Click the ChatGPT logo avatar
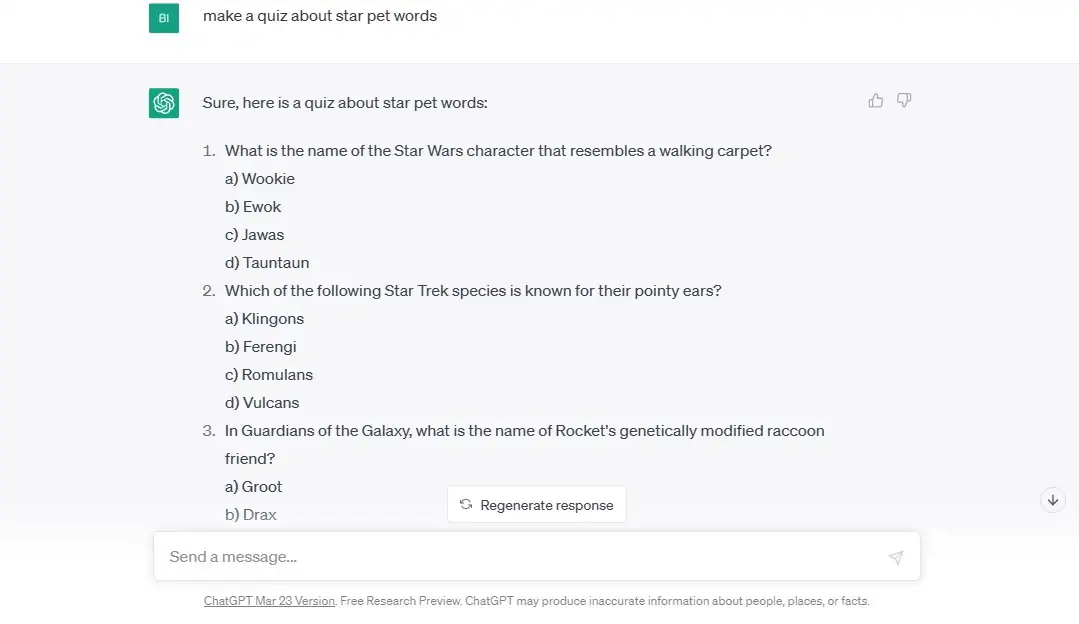This screenshot has width=1079, height=624. pyautogui.click(x=164, y=103)
